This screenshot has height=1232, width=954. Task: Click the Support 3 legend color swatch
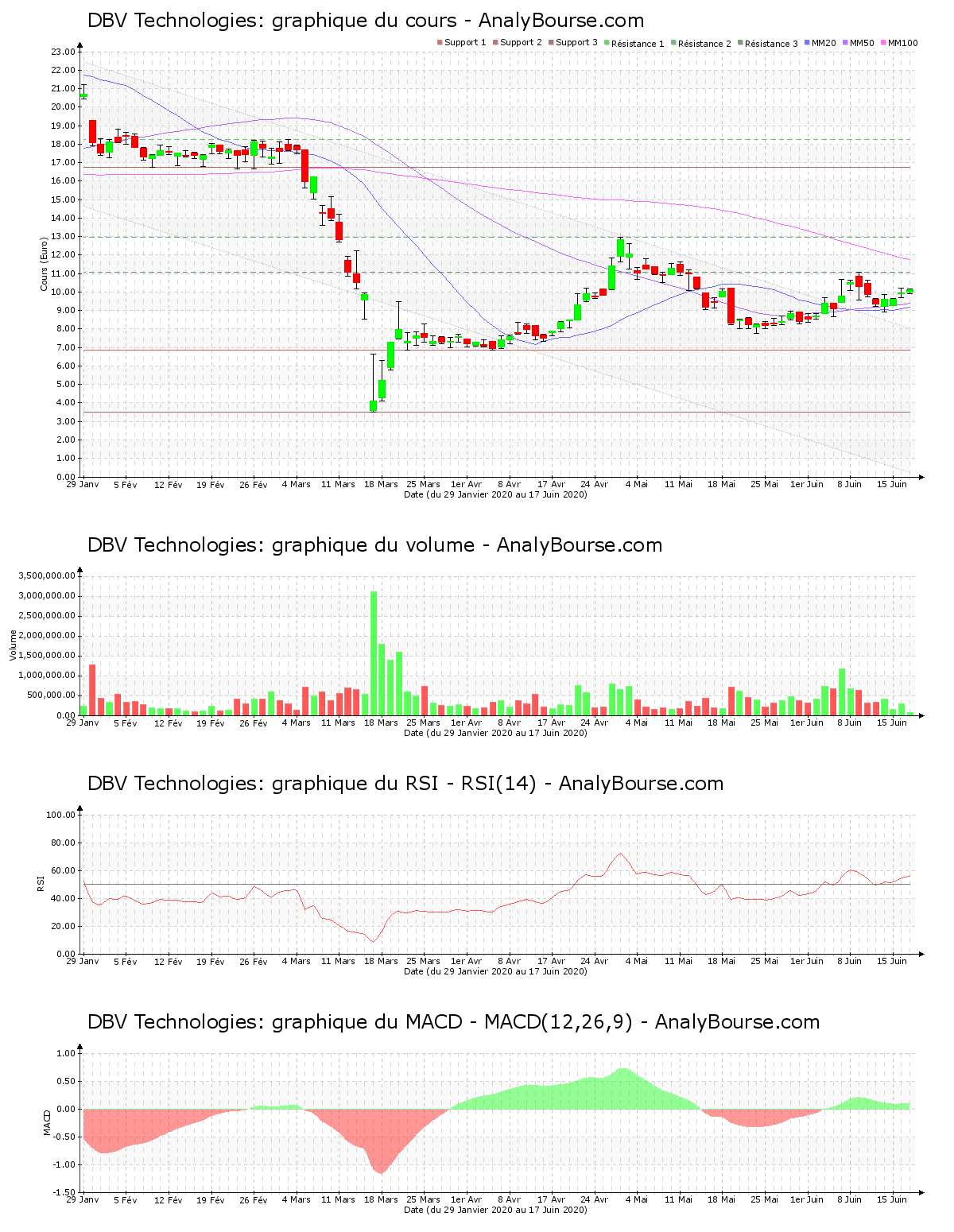pos(551,43)
